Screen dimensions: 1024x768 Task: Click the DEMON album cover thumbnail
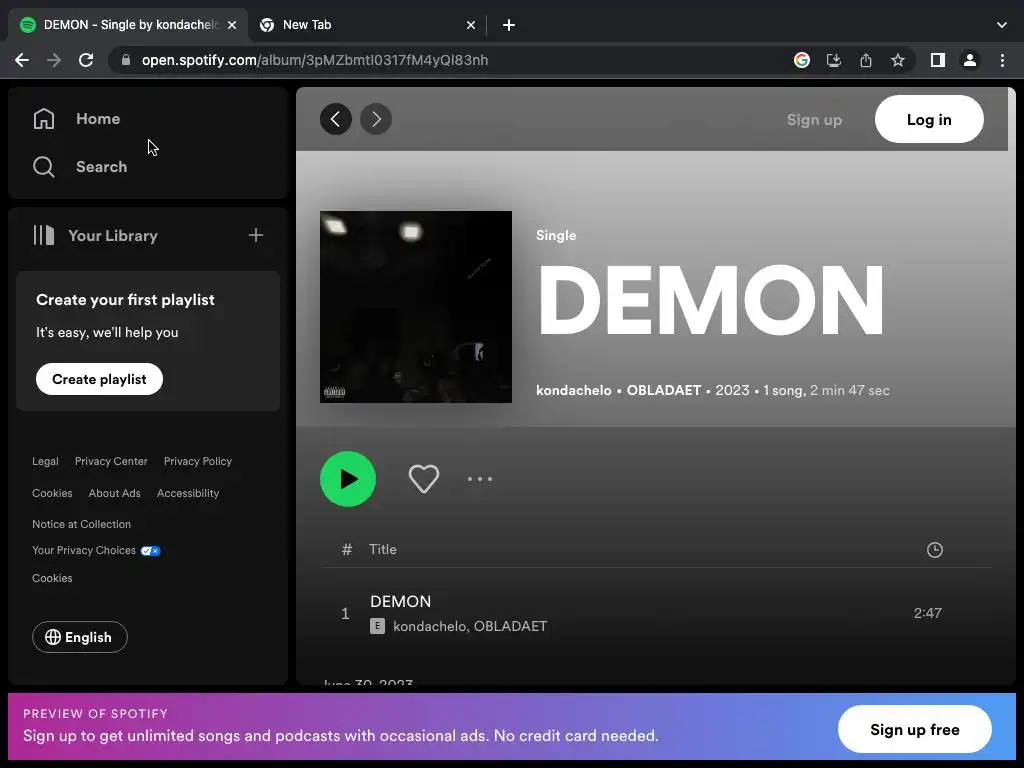click(416, 307)
